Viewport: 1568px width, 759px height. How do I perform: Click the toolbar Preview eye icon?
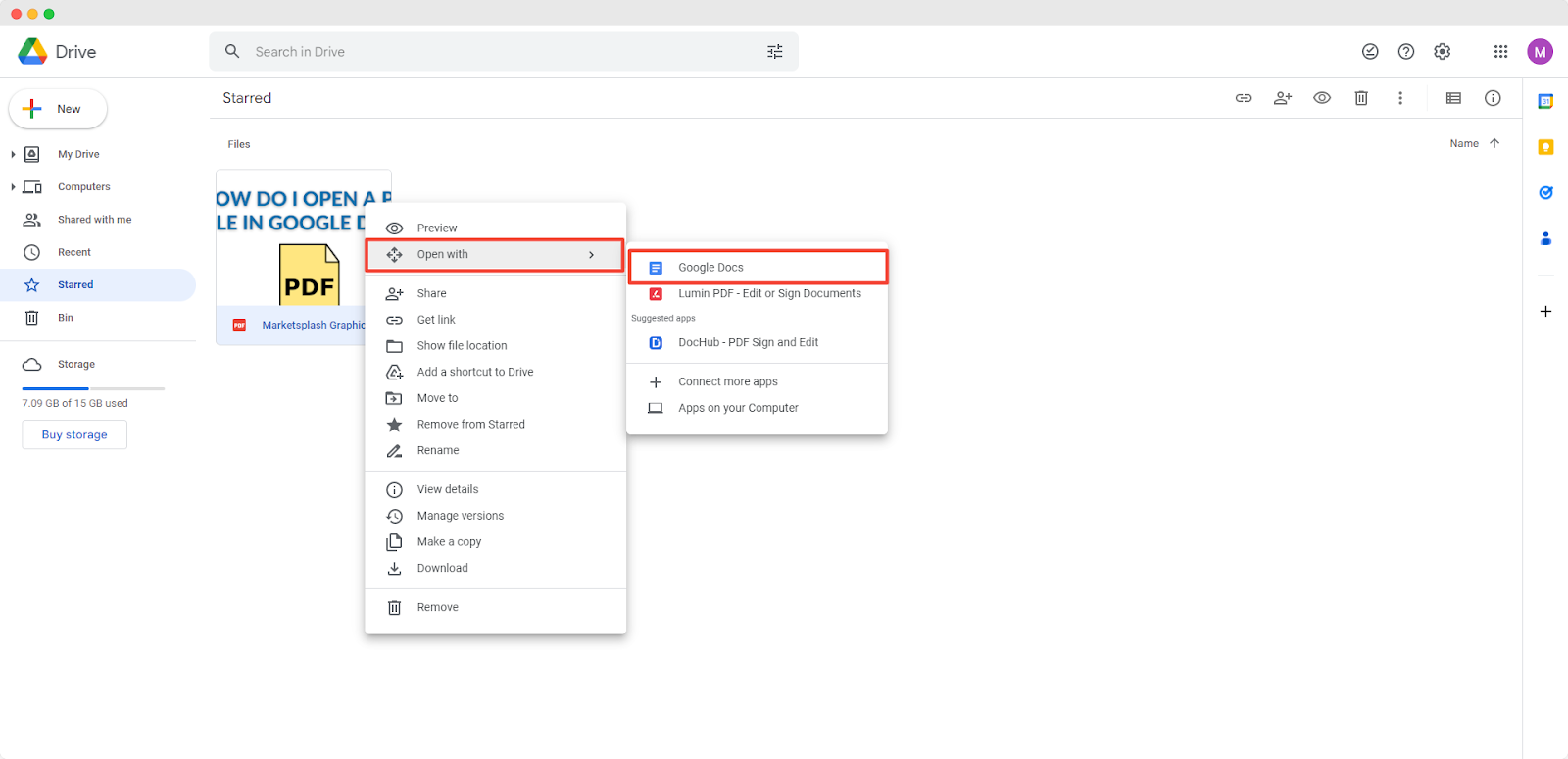click(x=1322, y=98)
